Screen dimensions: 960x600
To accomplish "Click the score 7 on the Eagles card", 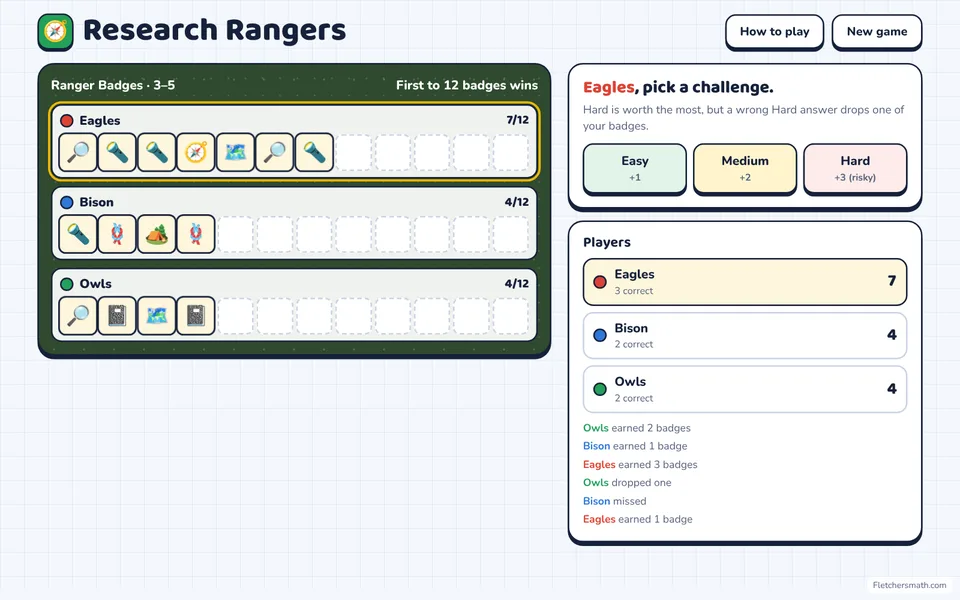I will coord(891,281).
